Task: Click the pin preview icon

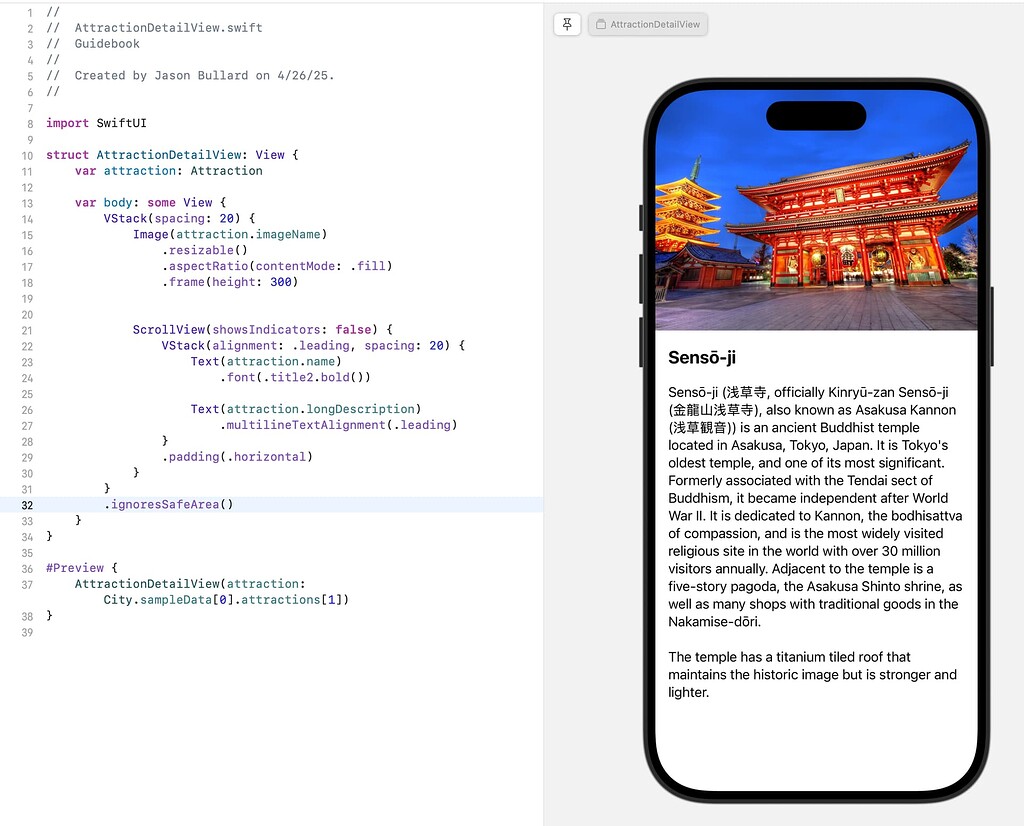Action: (567, 24)
